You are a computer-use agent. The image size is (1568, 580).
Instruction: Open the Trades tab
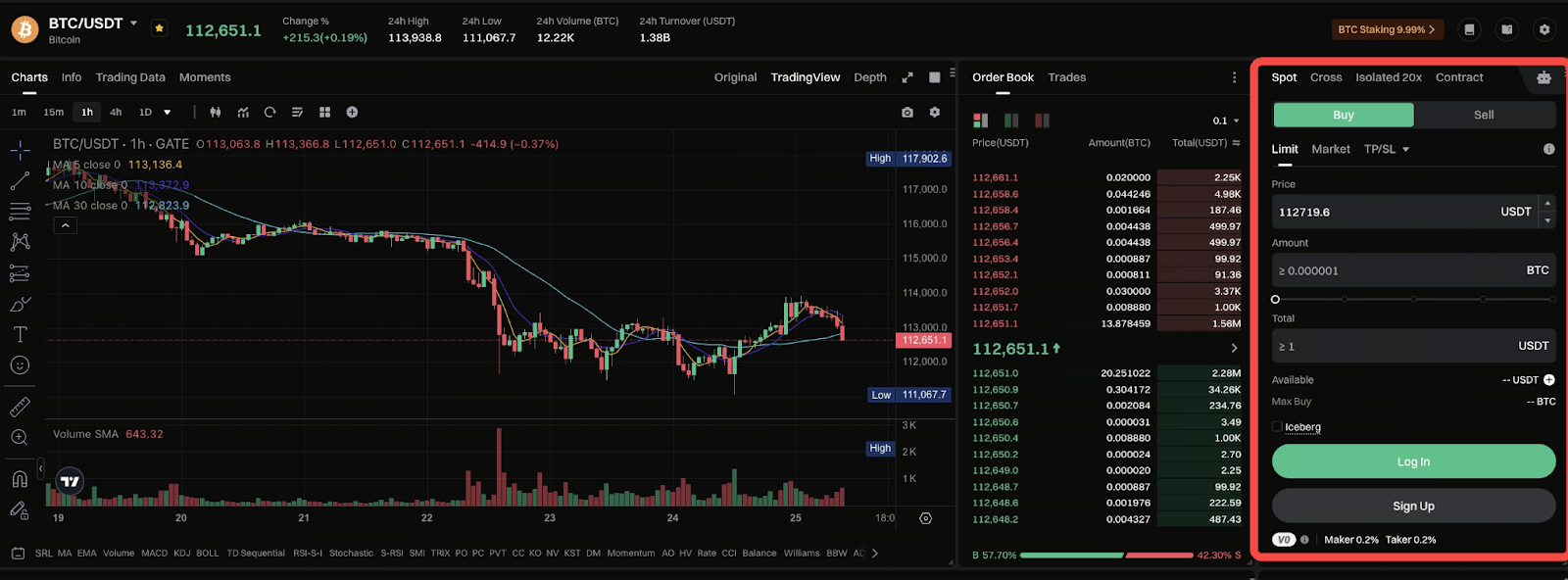pos(1067,77)
